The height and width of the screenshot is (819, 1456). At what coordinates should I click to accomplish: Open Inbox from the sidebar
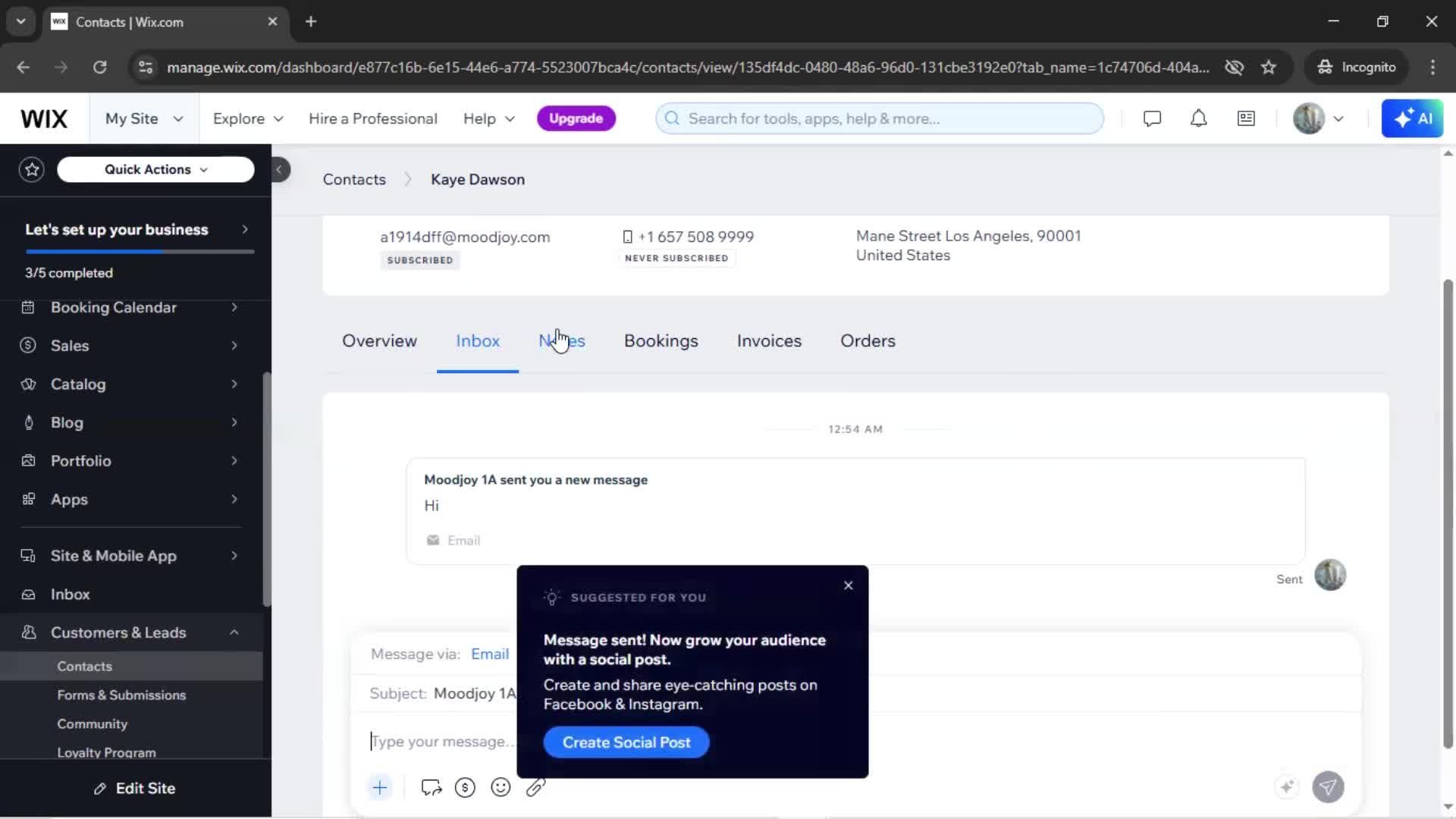pos(70,595)
